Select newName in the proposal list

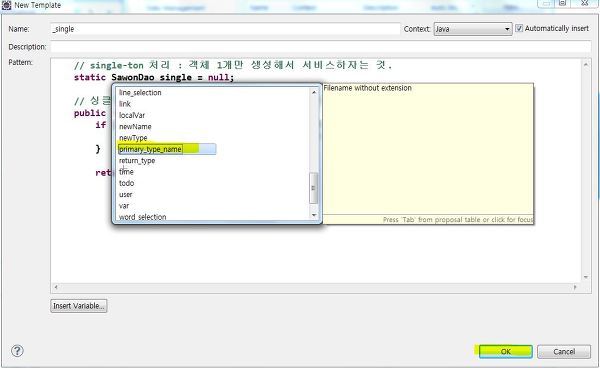135,126
